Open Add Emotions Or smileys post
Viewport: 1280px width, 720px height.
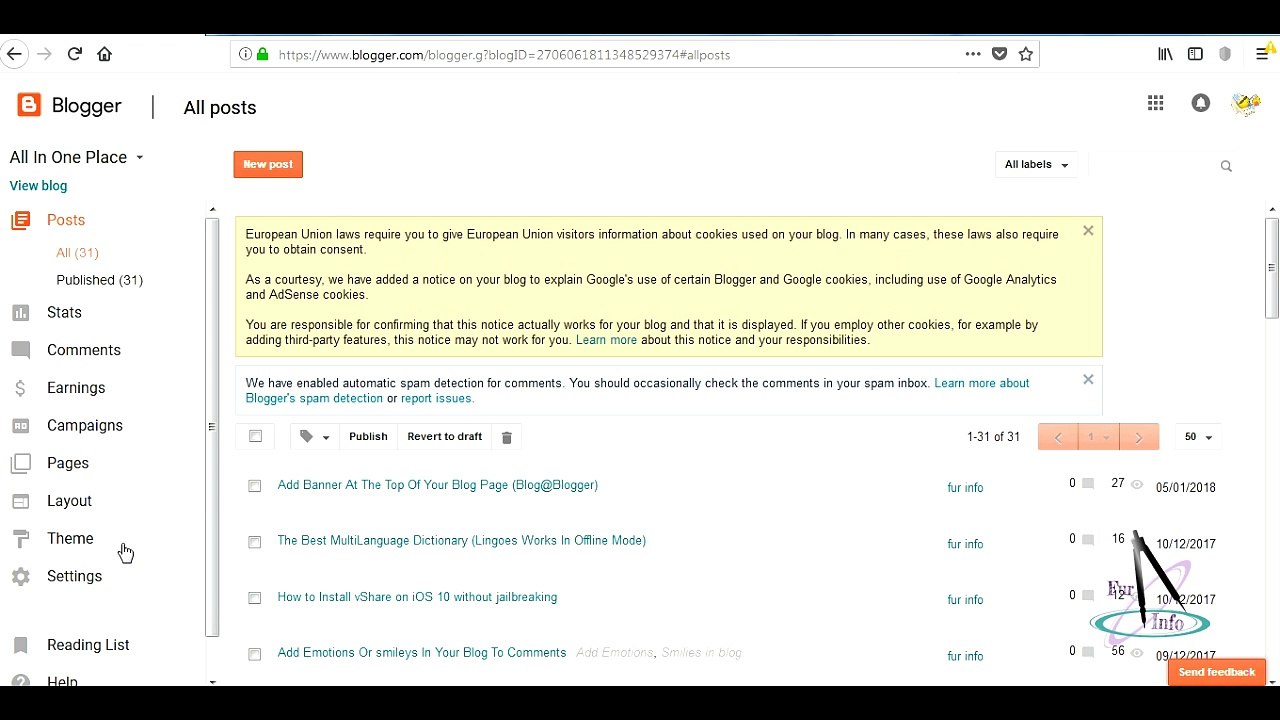[422, 653]
